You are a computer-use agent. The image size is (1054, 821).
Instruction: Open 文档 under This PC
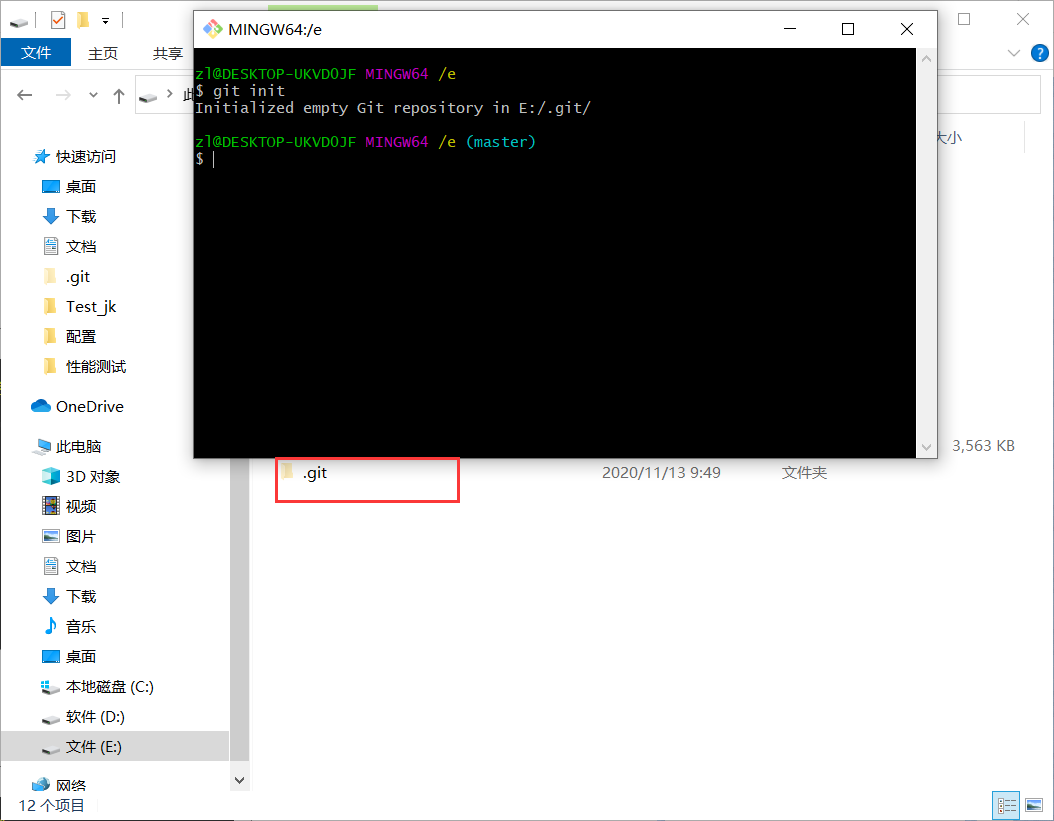pyautogui.click(x=81, y=567)
